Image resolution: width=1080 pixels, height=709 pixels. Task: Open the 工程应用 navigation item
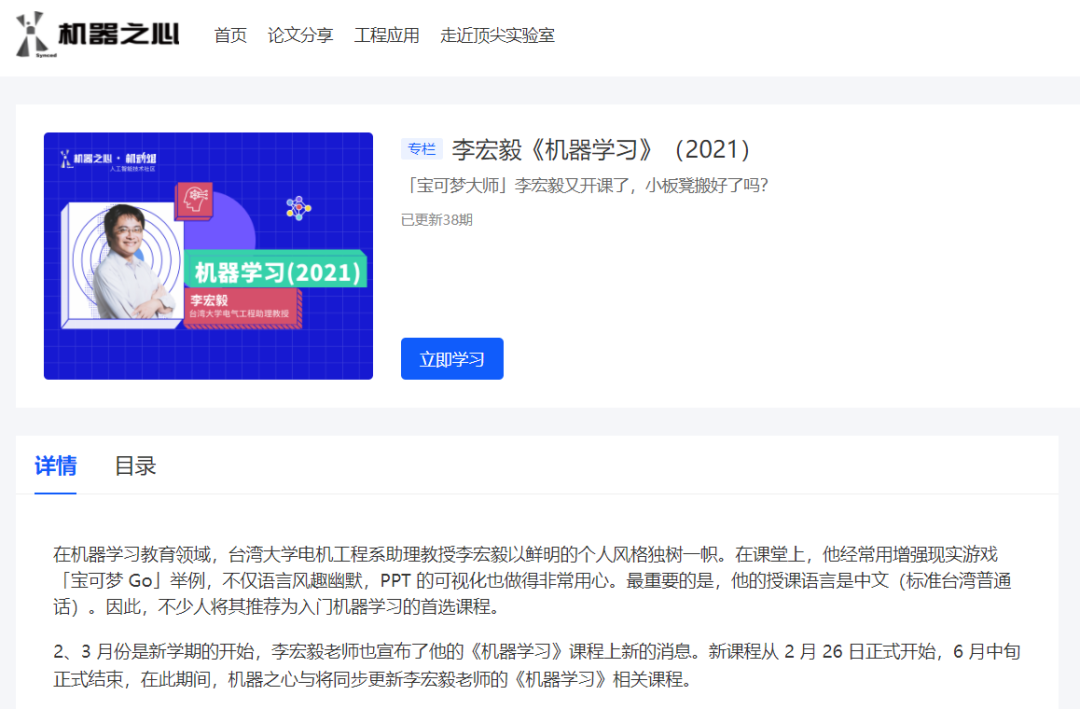[386, 35]
